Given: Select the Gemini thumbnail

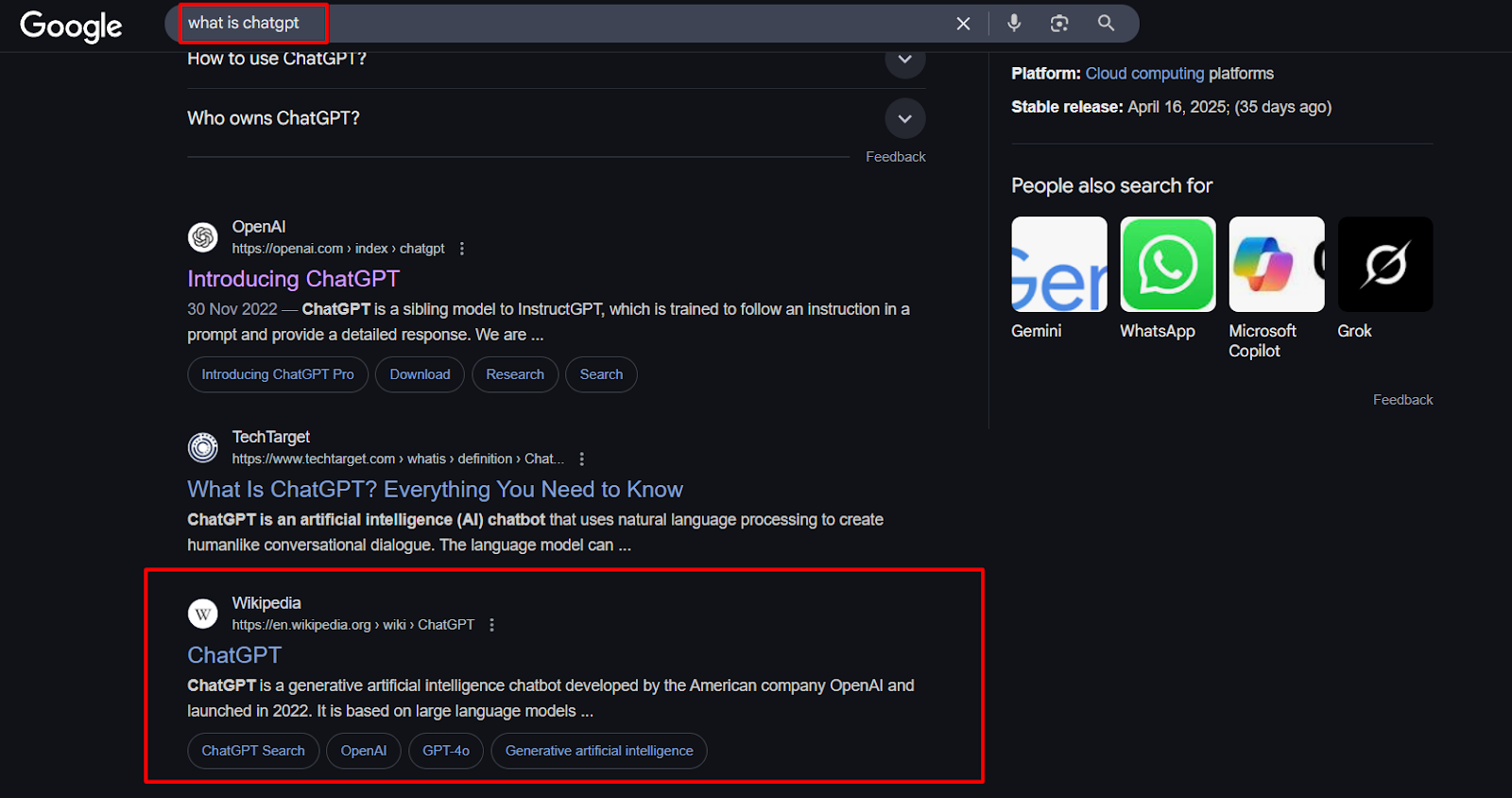Looking at the screenshot, I should (x=1059, y=265).
